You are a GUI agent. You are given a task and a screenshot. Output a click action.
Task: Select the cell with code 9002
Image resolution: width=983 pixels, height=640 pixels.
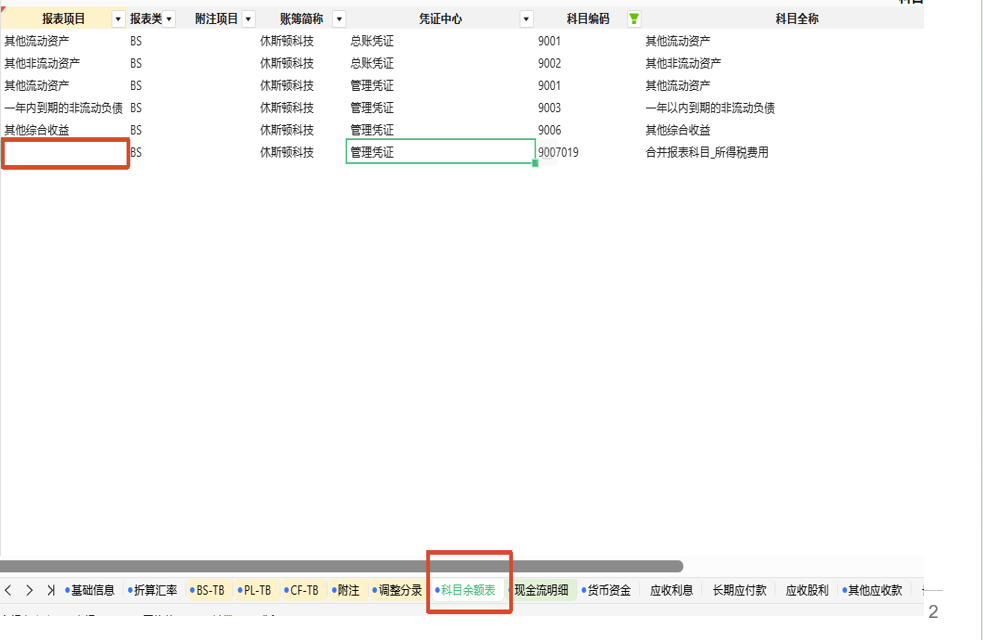(549, 63)
